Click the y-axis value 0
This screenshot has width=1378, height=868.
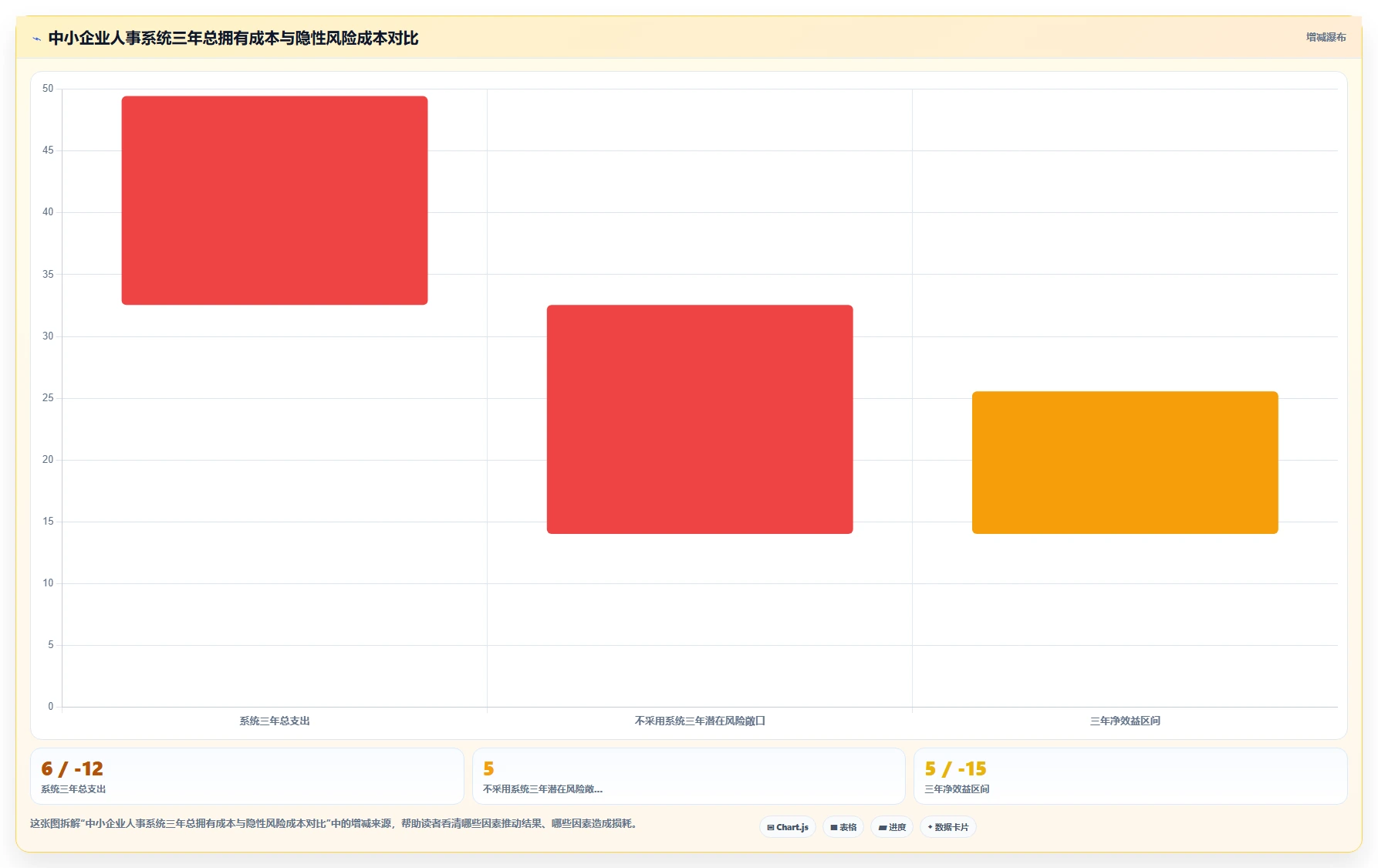click(51, 707)
